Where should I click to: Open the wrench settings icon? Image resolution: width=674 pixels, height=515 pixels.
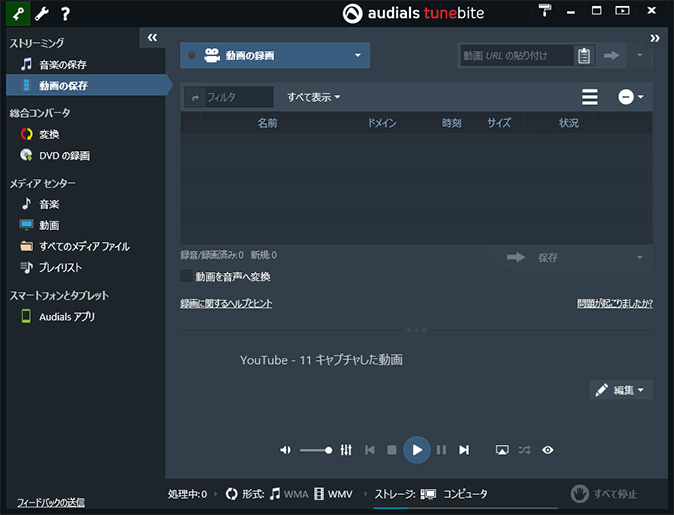42,14
